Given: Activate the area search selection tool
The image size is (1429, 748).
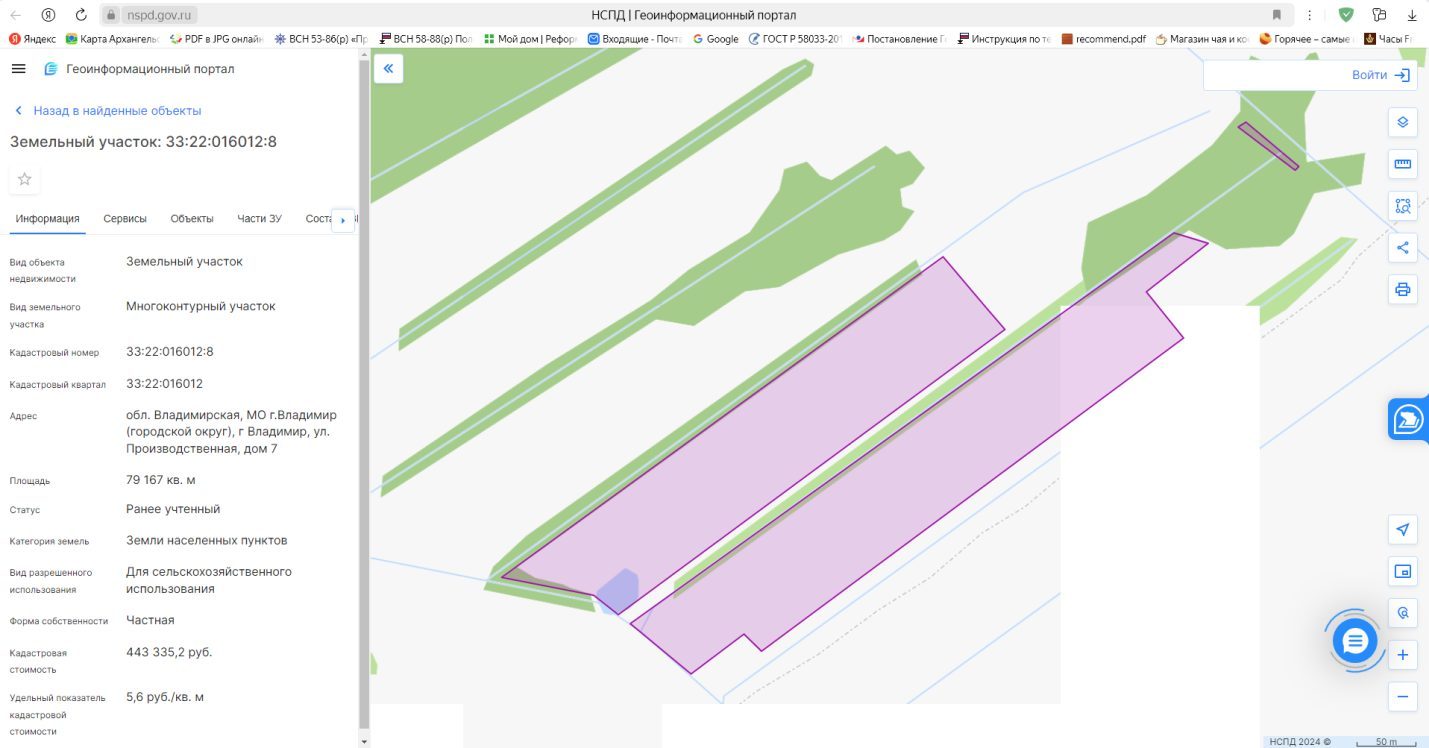Looking at the screenshot, I should click(1403, 206).
